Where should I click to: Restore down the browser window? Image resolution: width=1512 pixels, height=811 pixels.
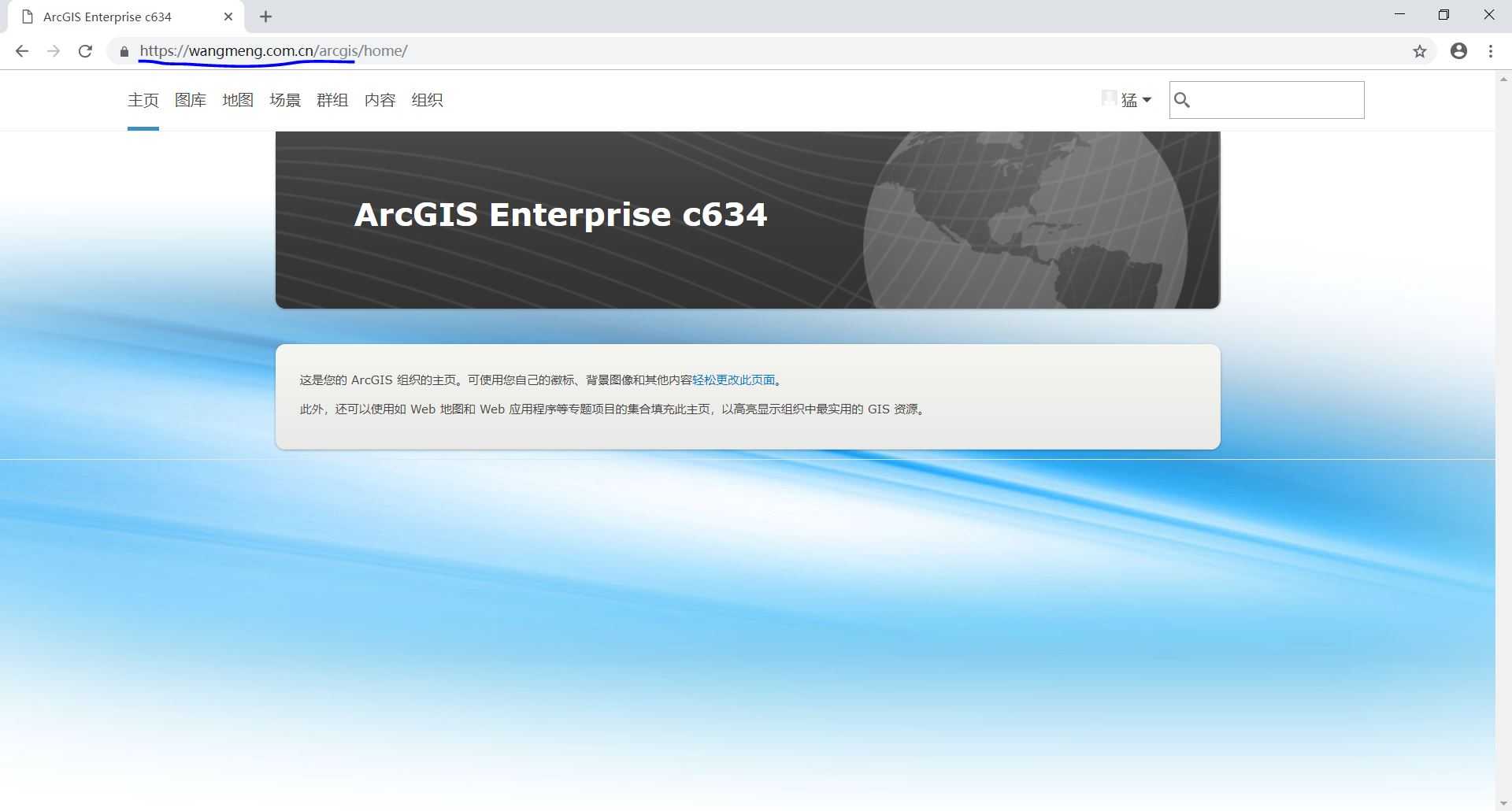point(1443,15)
